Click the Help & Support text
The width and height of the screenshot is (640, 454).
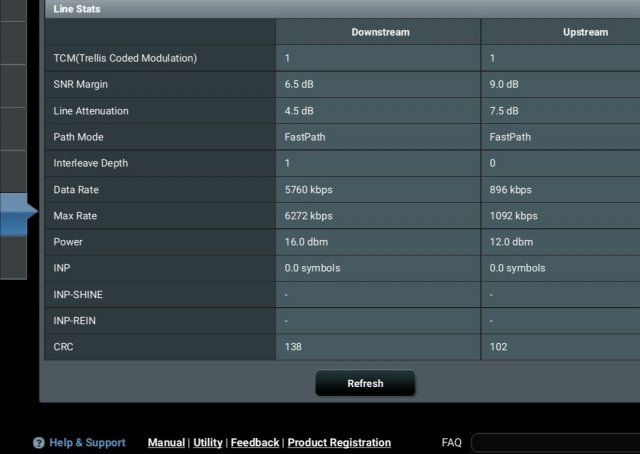[87, 443]
